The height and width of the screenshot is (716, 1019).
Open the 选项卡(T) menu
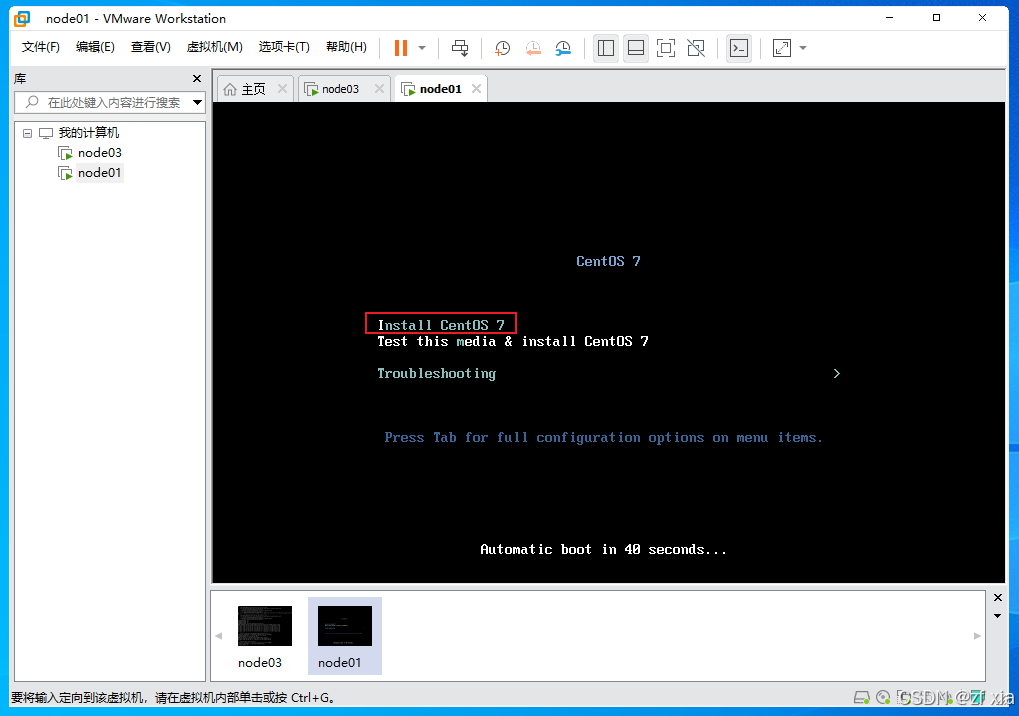pyautogui.click(x=284, y=47)
